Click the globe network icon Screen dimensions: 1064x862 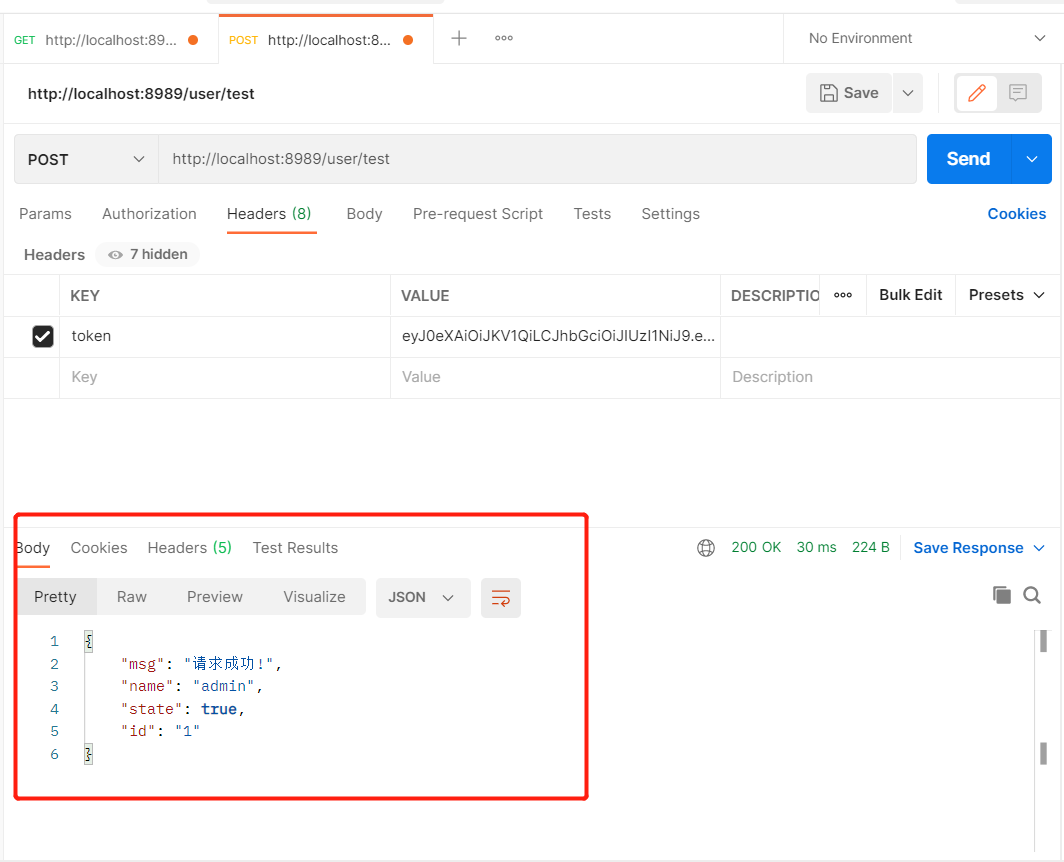point(706,548)
